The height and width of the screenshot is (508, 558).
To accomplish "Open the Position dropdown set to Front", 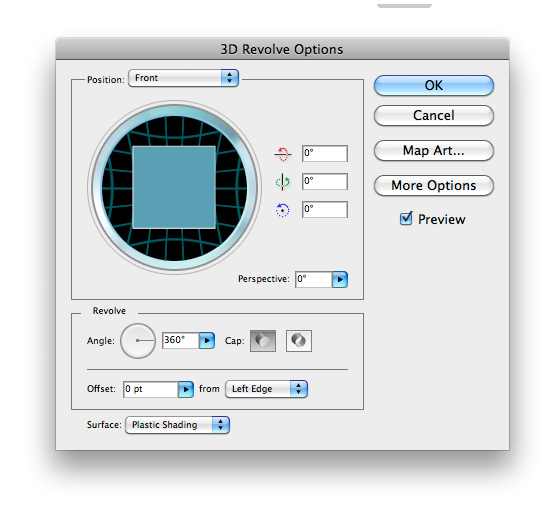I will point(183,78).
